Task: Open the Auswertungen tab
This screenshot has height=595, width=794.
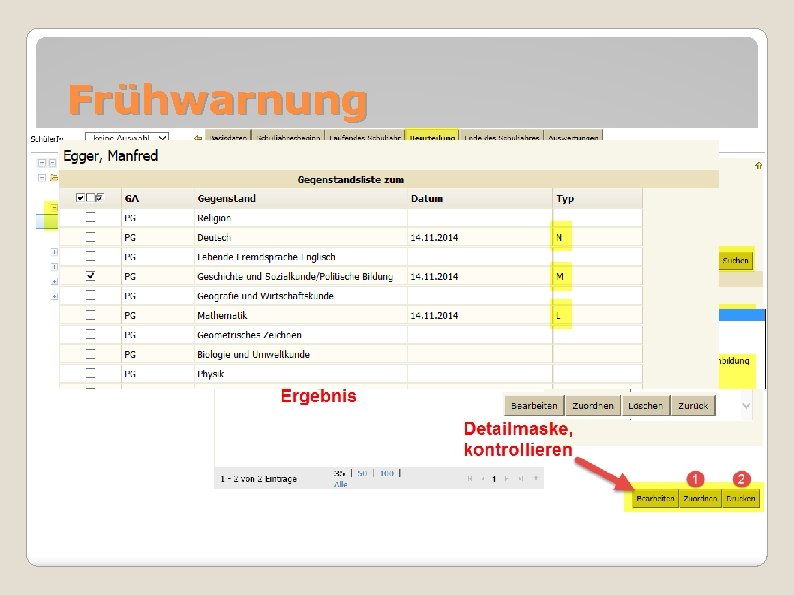Action: click(x=573, y=137)
